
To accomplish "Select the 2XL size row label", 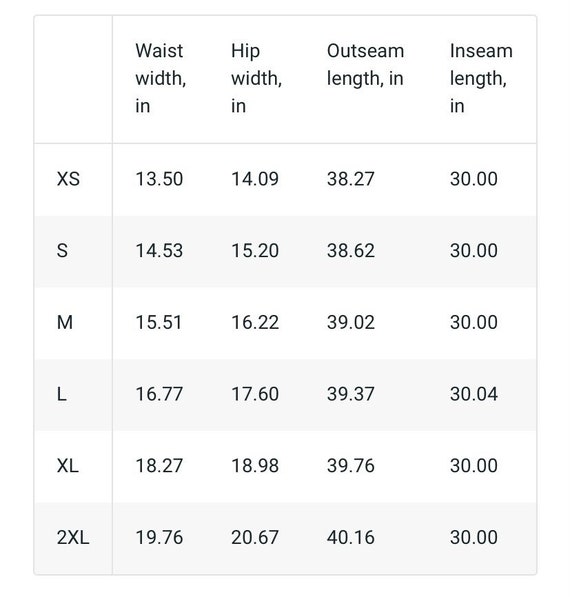I will (73, 538).
